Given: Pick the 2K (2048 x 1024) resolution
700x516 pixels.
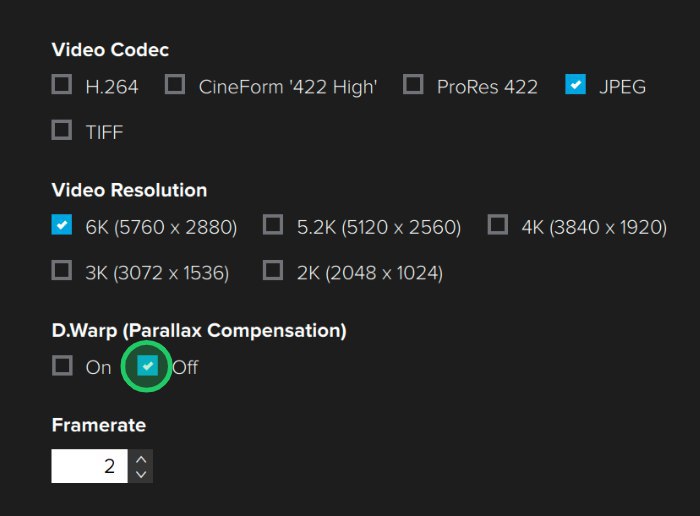Looking at the screenshot, I should point(273,270).
